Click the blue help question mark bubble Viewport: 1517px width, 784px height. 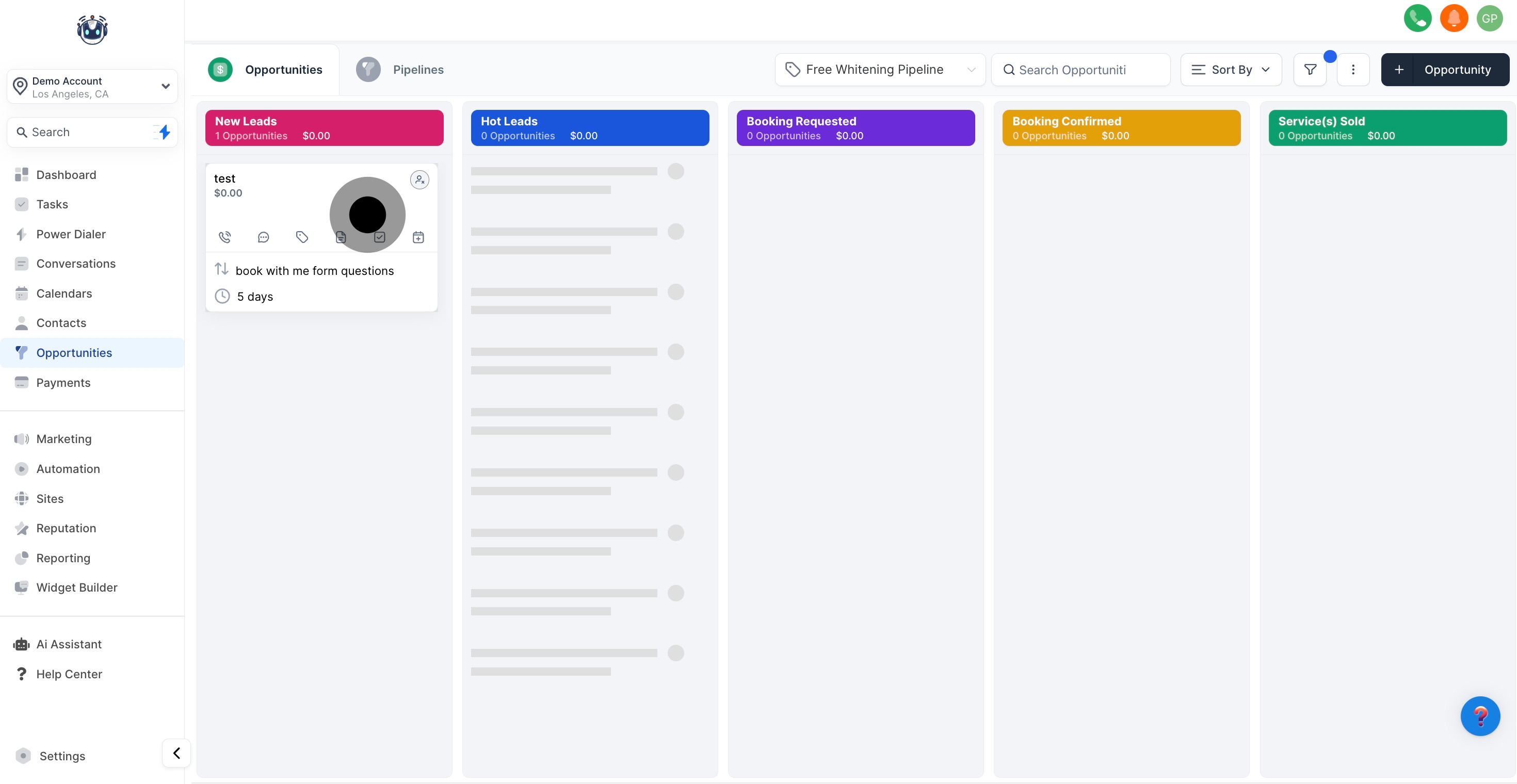click(1479, 716)
